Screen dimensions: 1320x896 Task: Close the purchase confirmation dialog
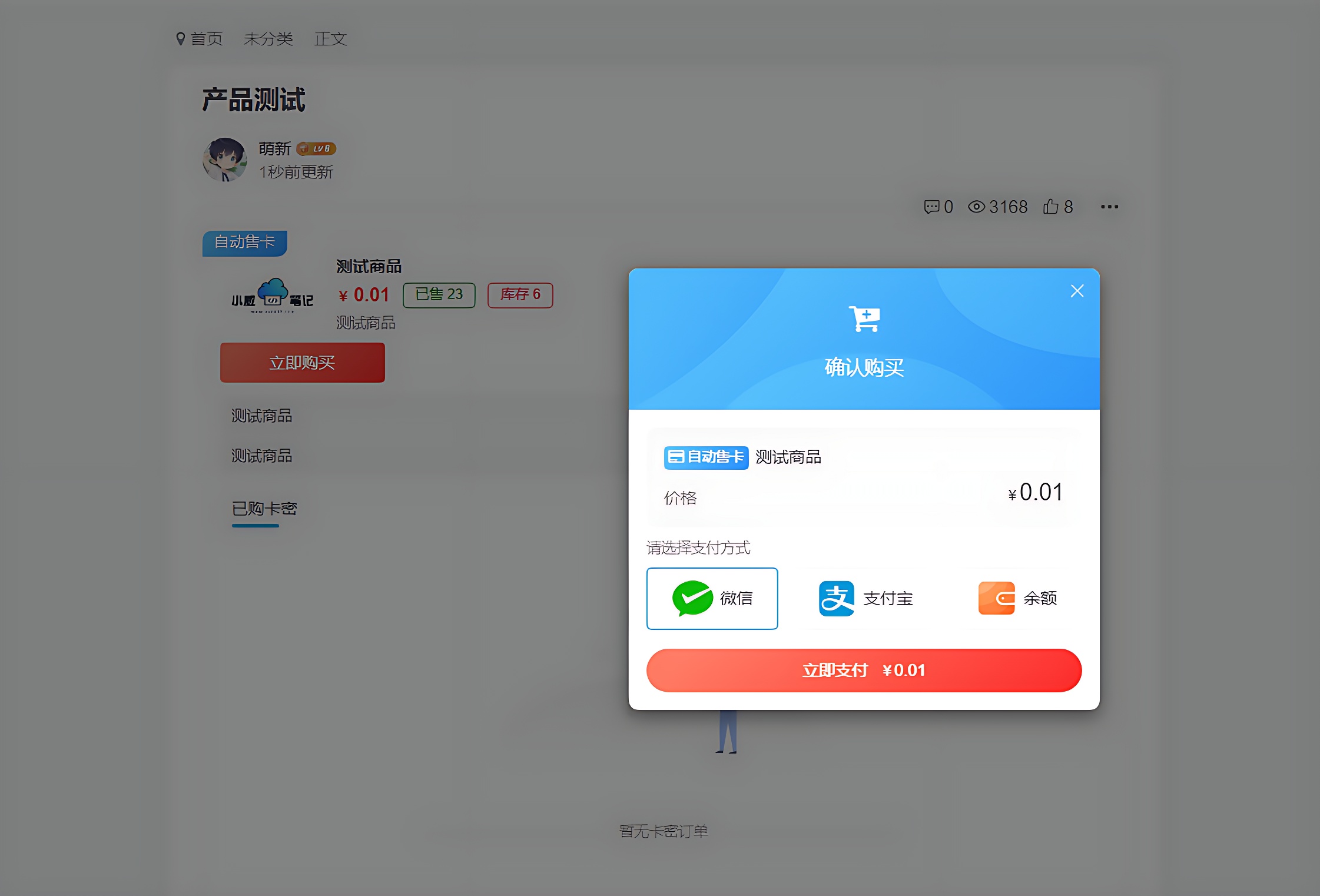pos(1077,291)
